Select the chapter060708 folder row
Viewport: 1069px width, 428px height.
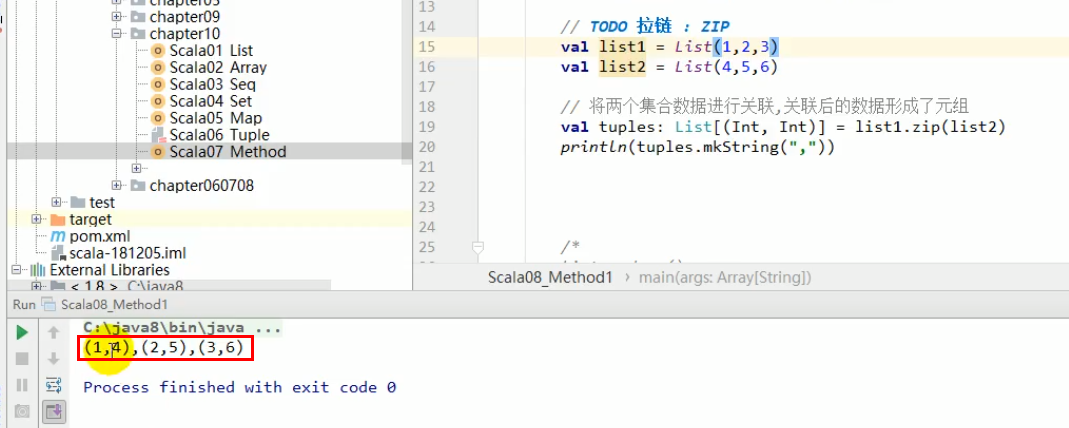click(x=202, y=185)
